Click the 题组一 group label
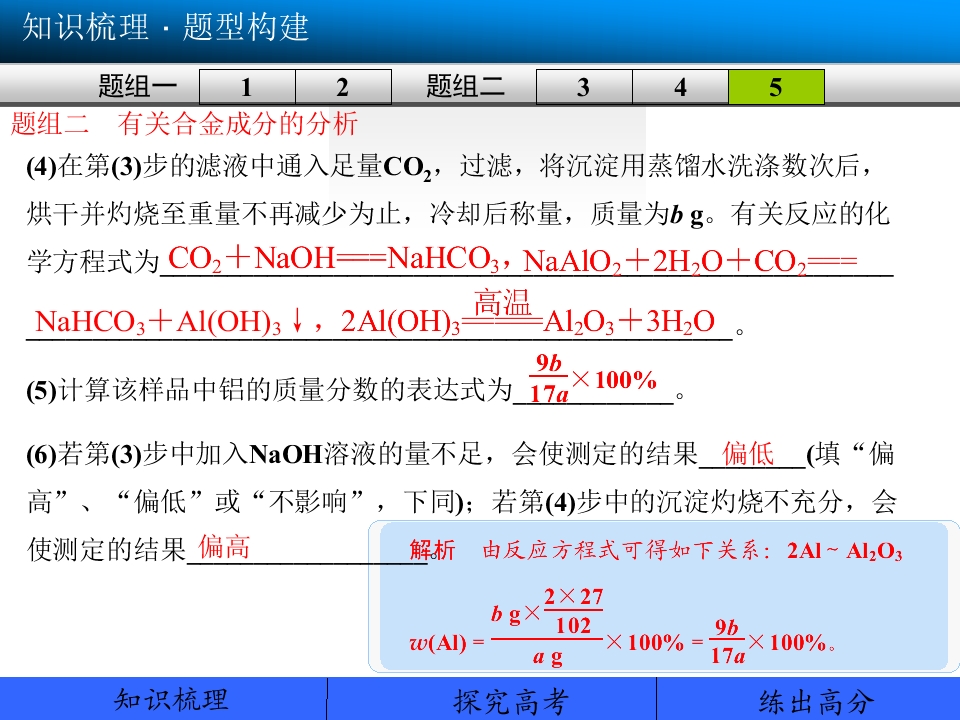This screenshot has width=960, height=720. pyautogui.click(x=138, y=86)
